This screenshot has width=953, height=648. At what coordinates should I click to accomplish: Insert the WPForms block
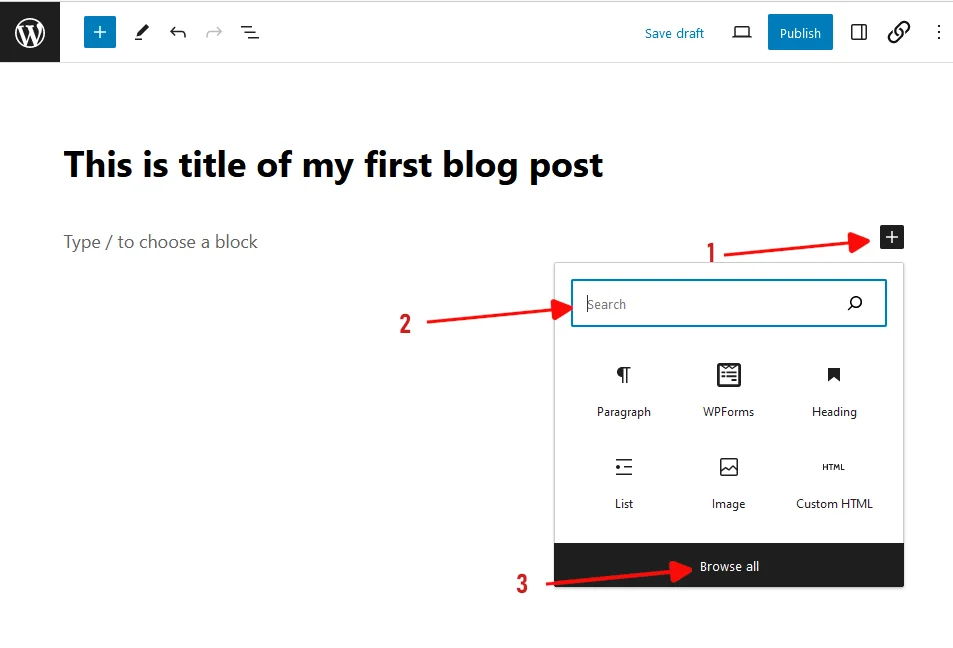(729, 390)
